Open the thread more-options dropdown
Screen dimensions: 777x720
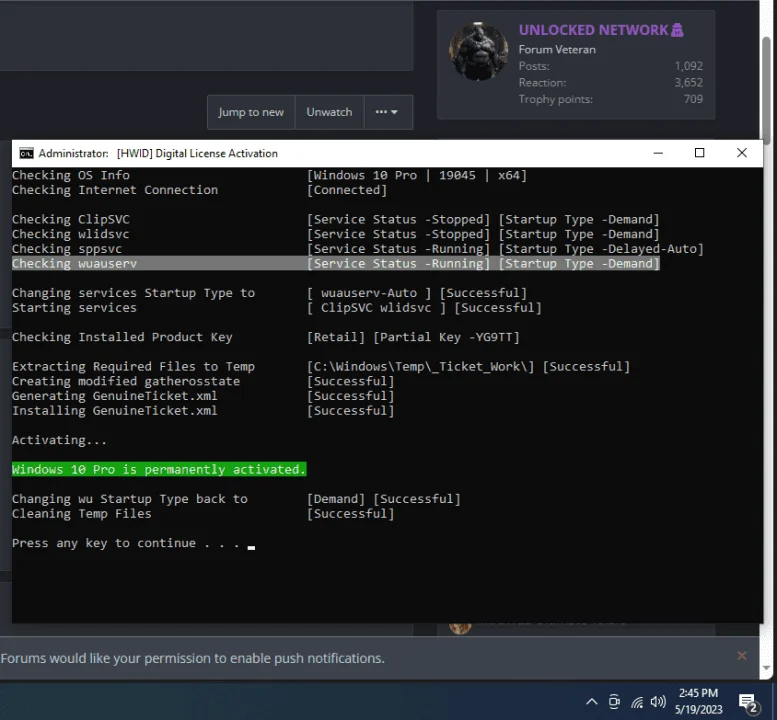coord(388,112)
